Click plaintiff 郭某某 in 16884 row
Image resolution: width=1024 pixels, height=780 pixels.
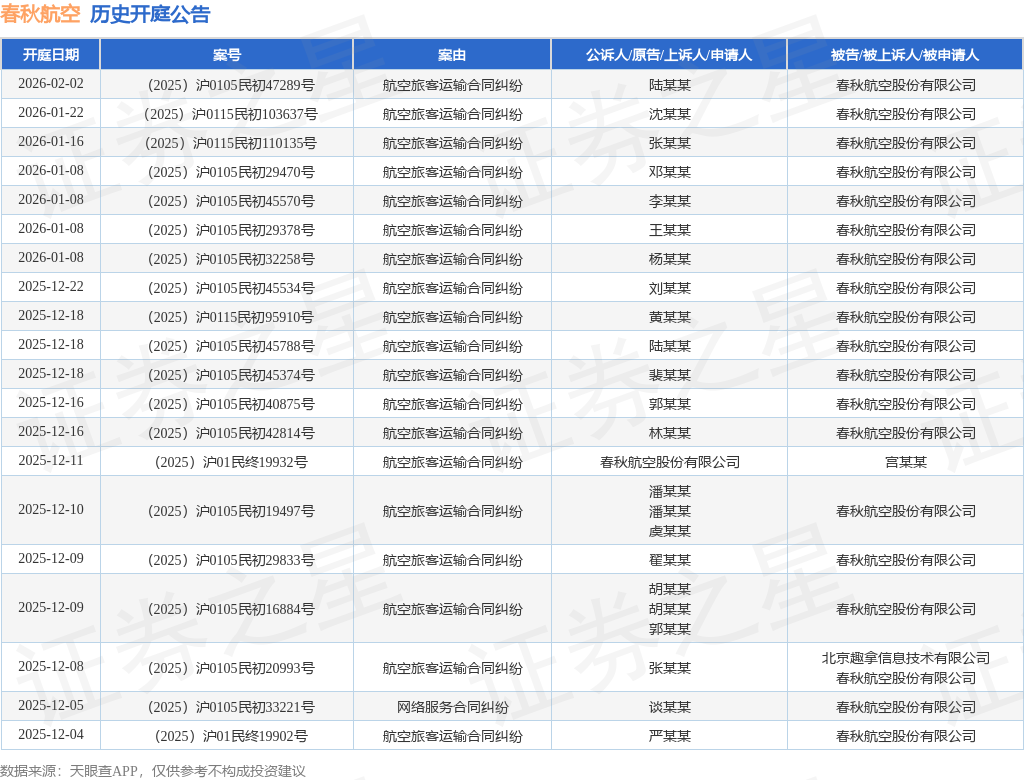[x=669, y=629]
